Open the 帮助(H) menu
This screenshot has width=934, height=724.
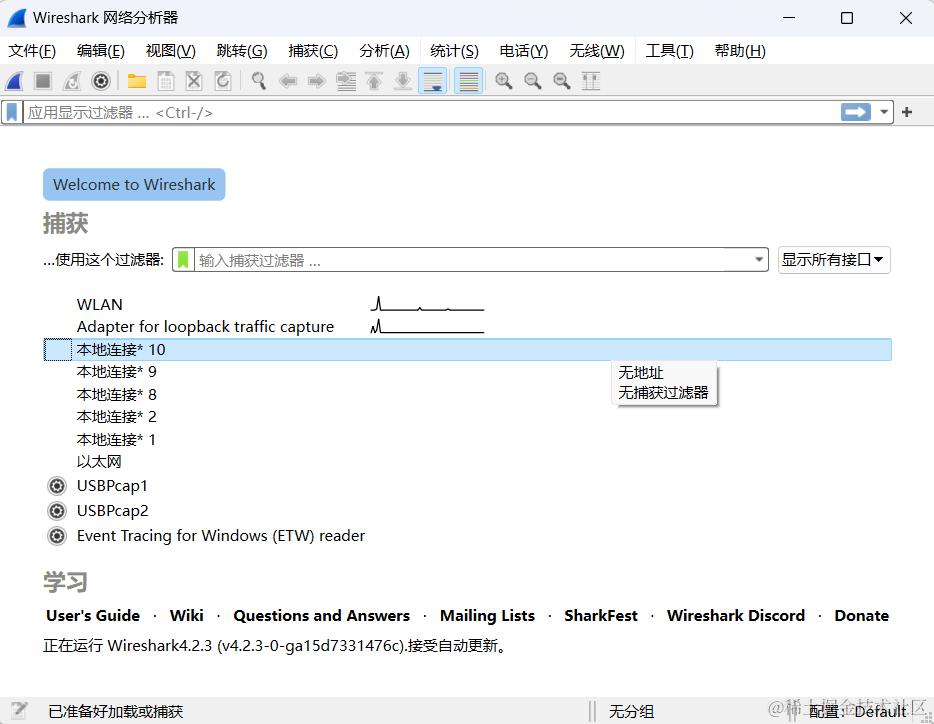740,51
